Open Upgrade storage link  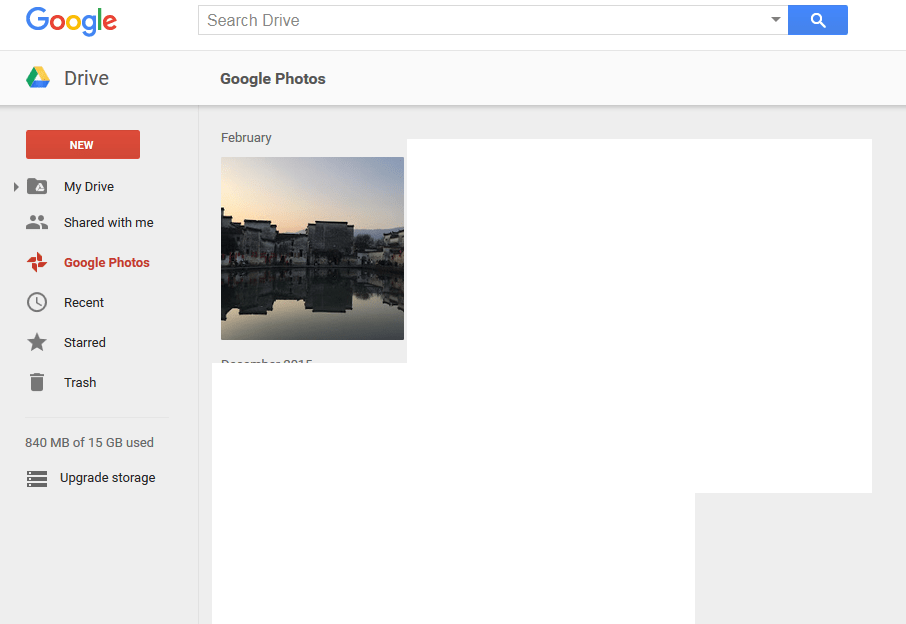pos(110,478)
